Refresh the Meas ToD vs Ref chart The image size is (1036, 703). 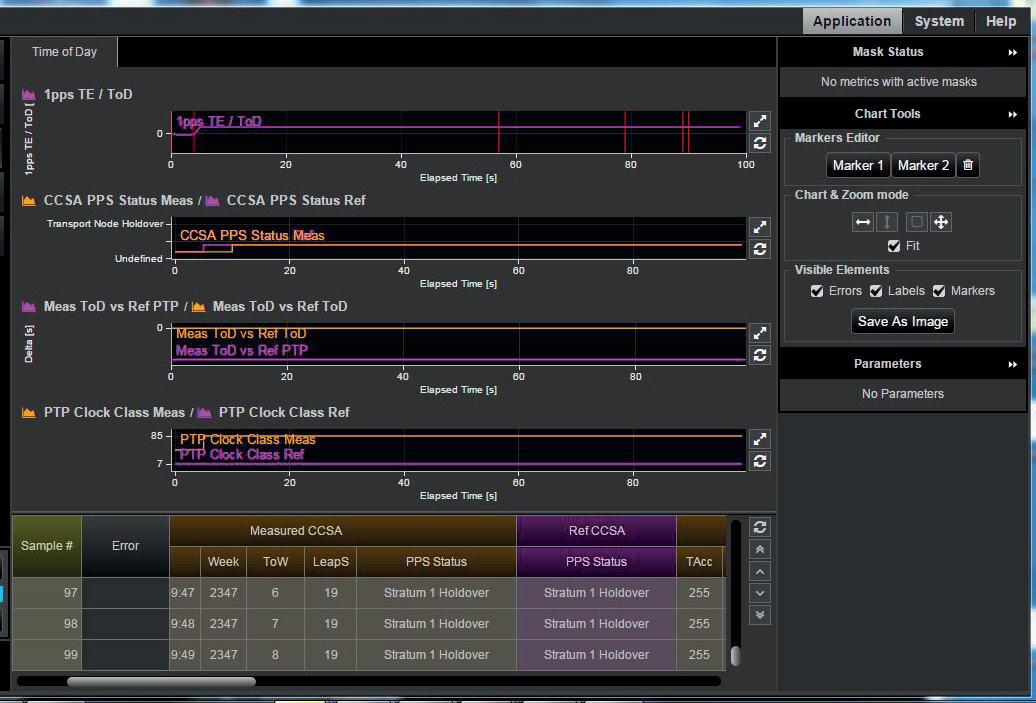coord(760,355)
